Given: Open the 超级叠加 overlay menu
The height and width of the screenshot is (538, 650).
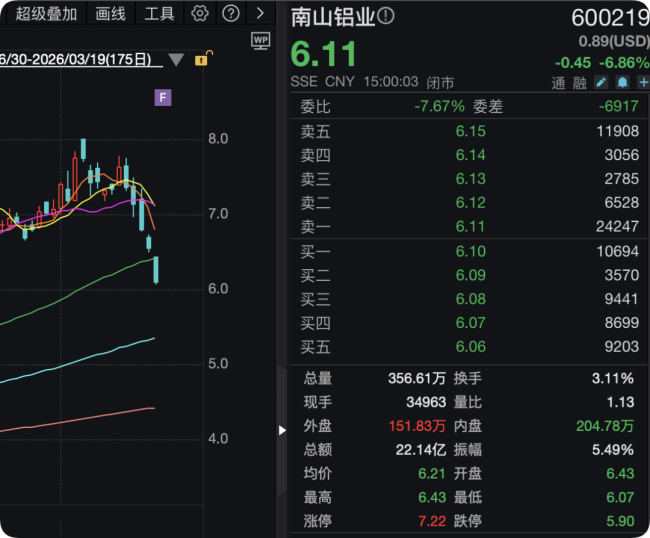Looking at the screenshot, I should 46,14.
